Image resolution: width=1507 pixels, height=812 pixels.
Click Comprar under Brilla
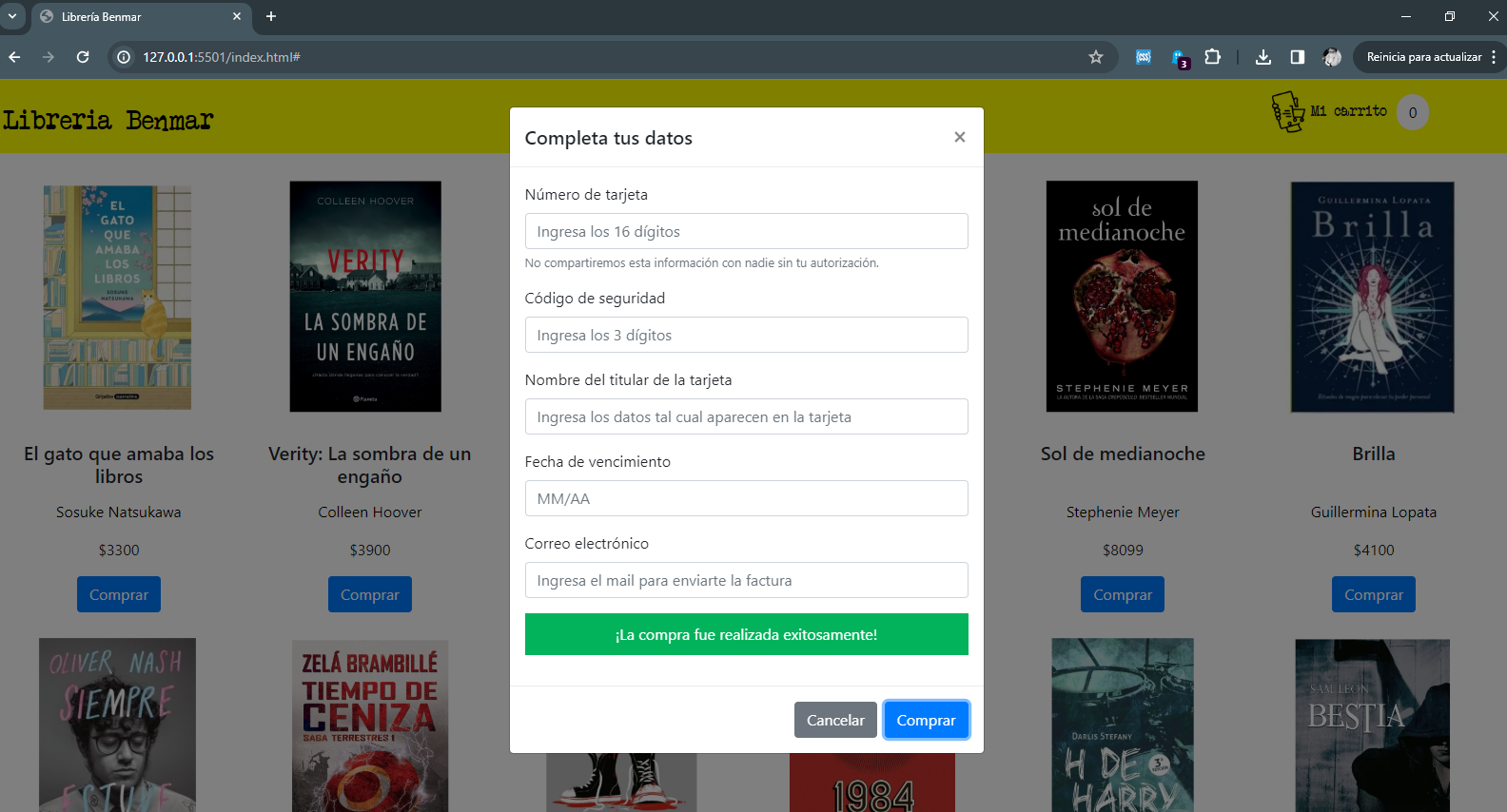[1374, 594]
